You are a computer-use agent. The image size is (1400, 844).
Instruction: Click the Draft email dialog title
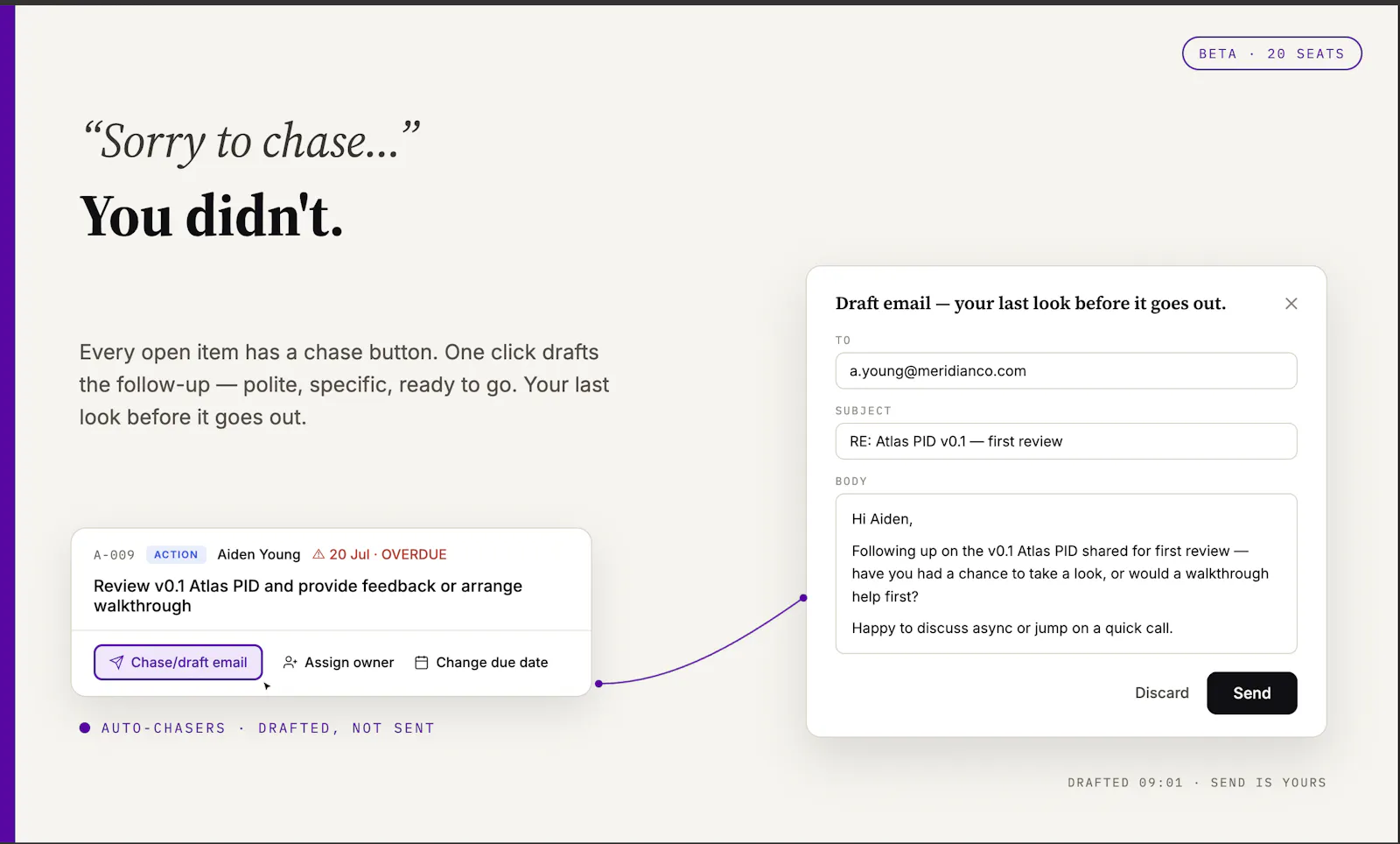click(x=1030, y=304)
